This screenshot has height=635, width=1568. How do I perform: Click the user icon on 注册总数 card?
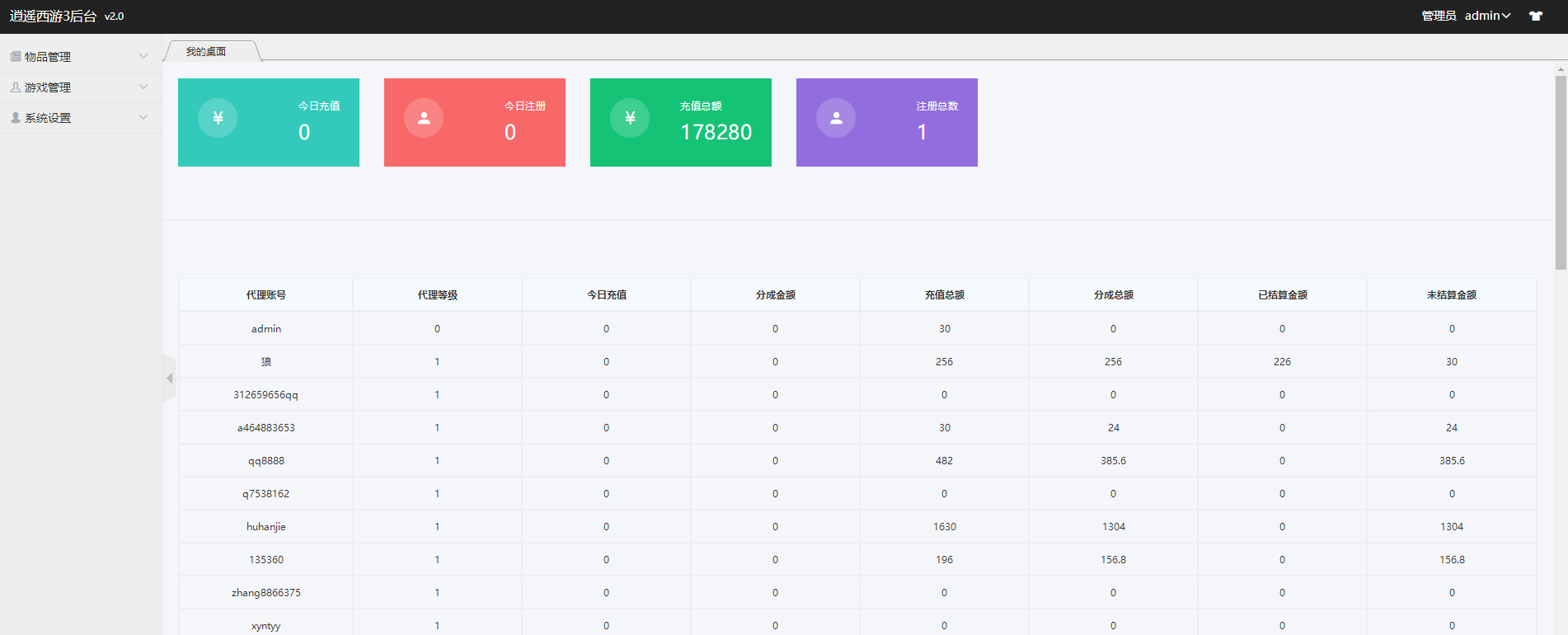(x=836, y=118)
